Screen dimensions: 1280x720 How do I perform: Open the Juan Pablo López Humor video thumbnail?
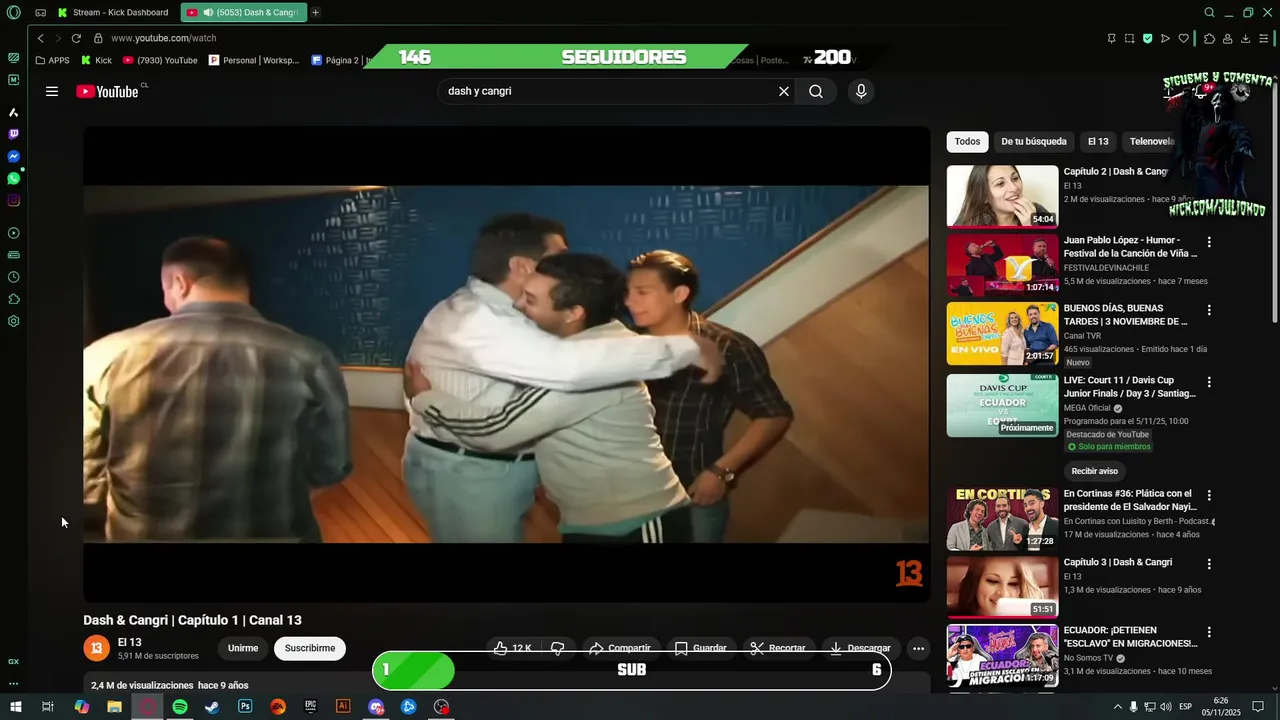pyautogui.click(x=1002, y=265)
